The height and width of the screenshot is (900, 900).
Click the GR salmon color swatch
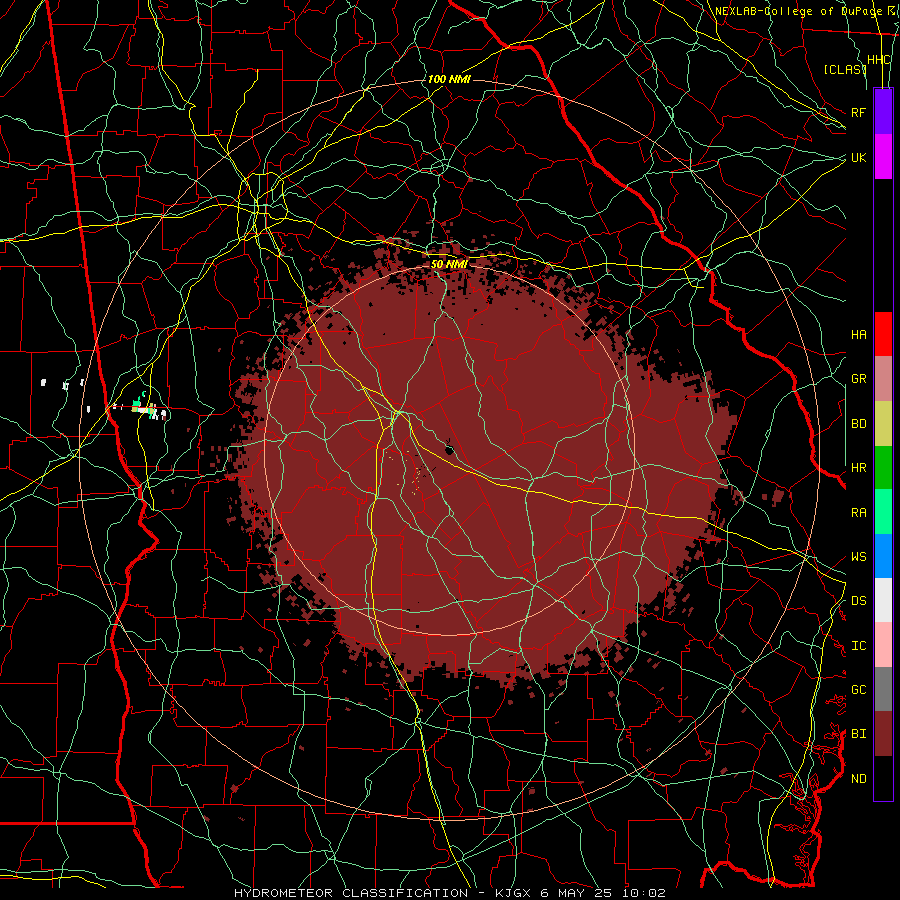pyautogui.click(x=883, y=379)
